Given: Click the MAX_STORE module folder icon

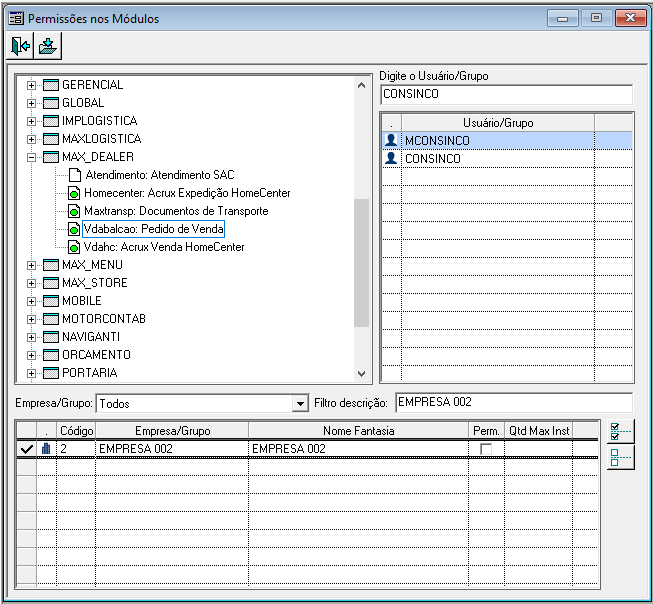Looking at the screenshot, I should [x=51, y=283].
